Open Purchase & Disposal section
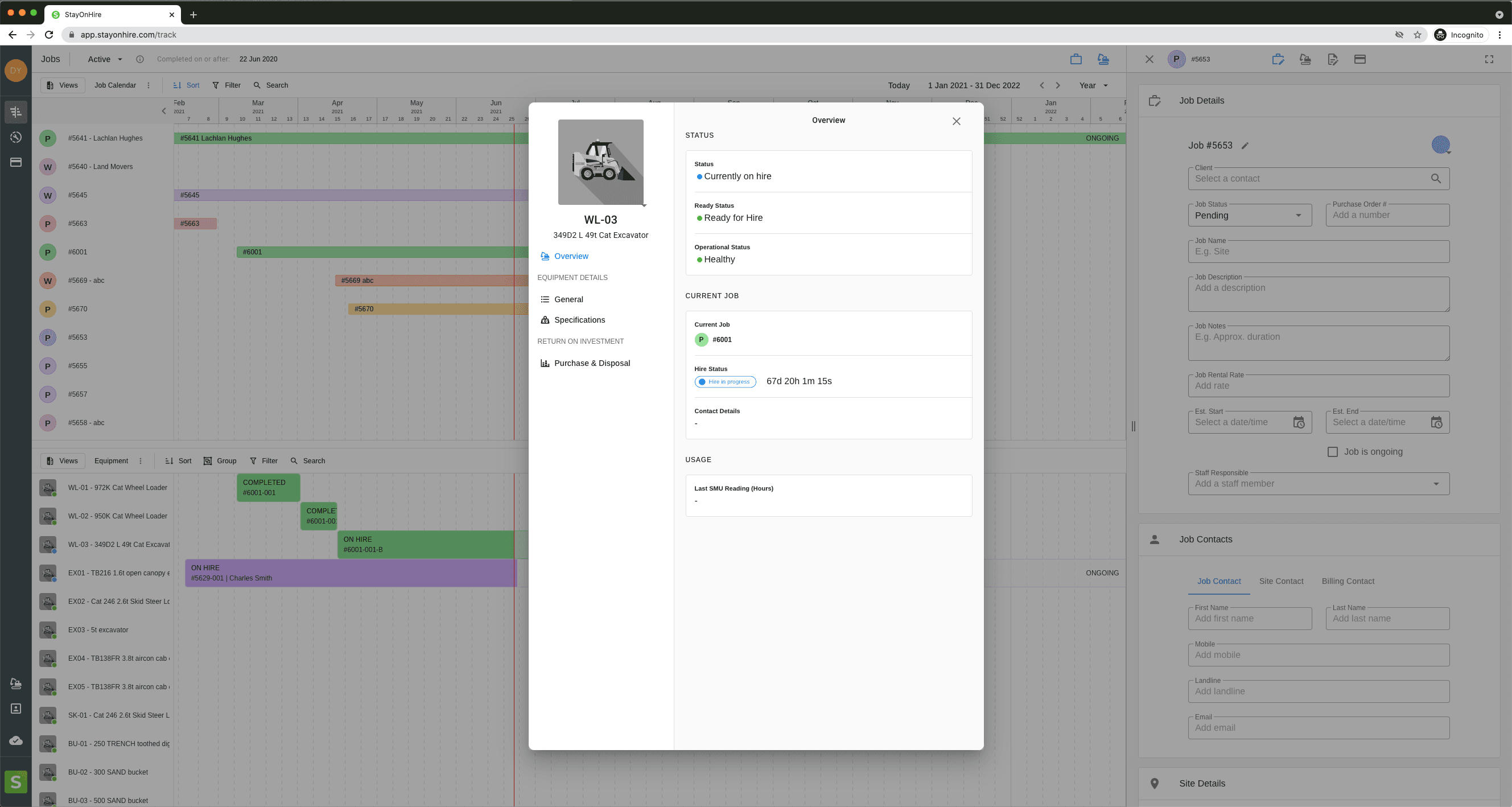The image size is (1512, 807). [591, 363]
